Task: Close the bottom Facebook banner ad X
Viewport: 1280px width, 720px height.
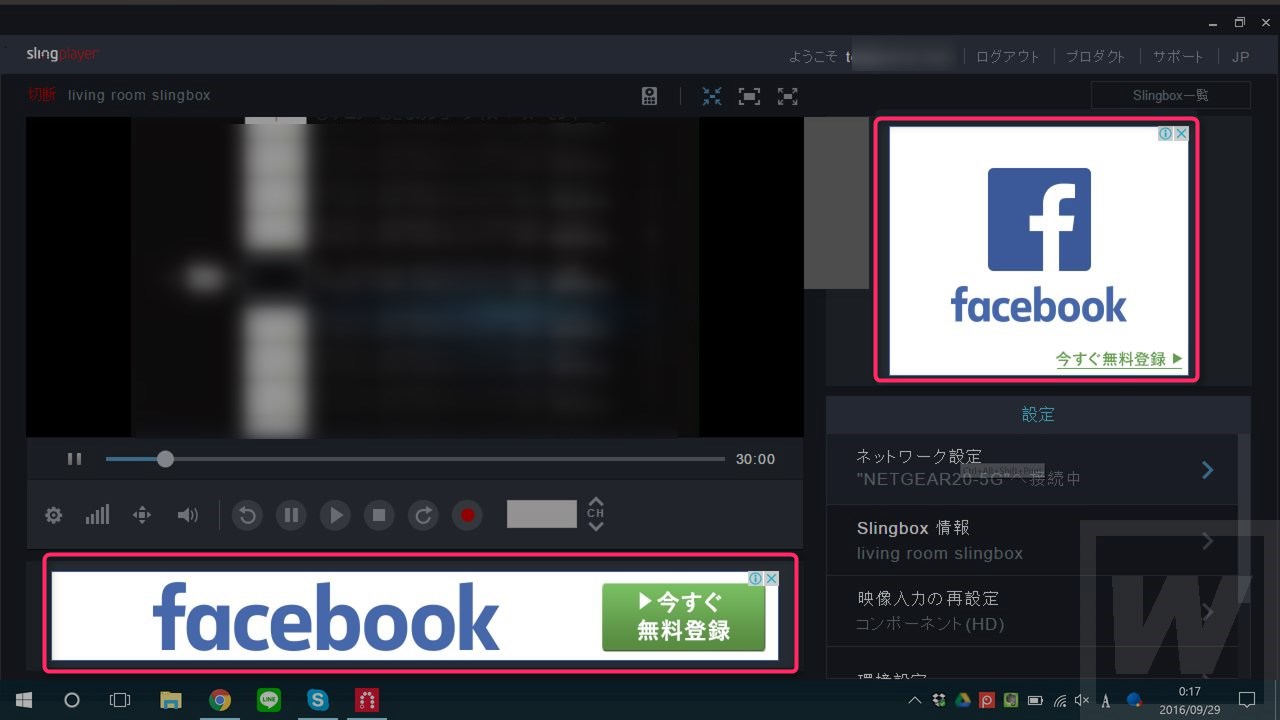Action: [x=771, y=579]
